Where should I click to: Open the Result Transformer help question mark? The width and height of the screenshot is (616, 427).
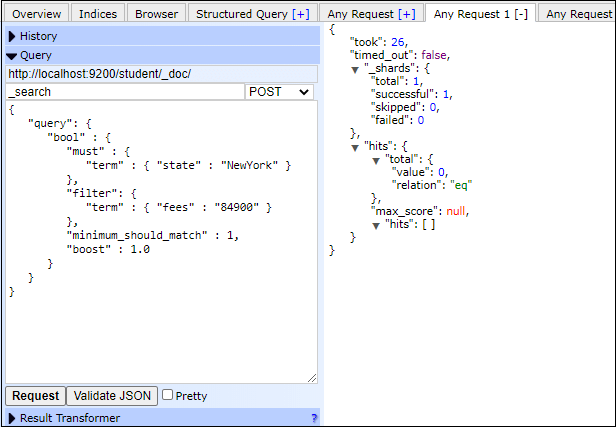(x=314, y=418)
